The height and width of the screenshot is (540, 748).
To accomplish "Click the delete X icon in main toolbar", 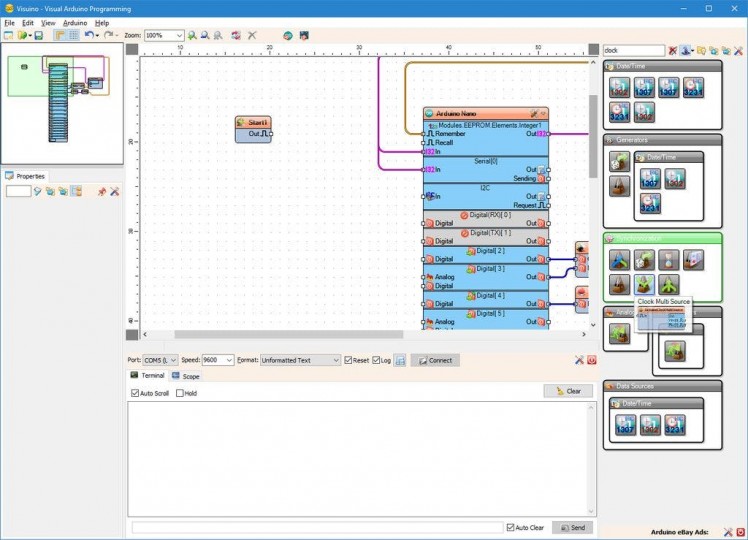I will coord(252,35).
